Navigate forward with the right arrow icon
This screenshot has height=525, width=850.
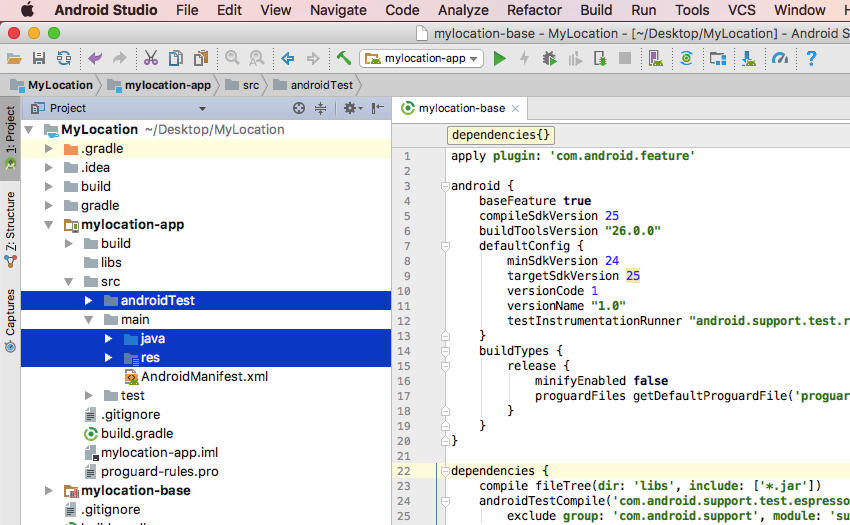coord(313,59)
